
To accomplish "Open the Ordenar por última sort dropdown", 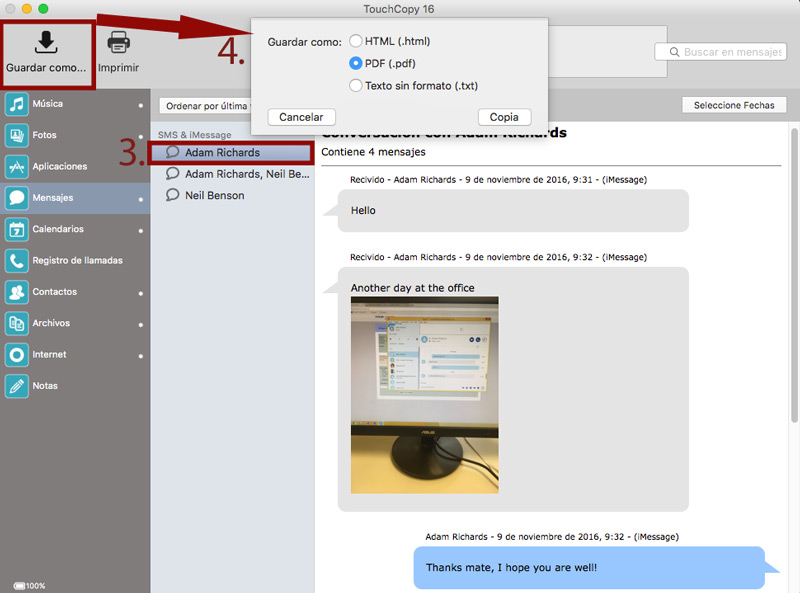I will [205, 106].
